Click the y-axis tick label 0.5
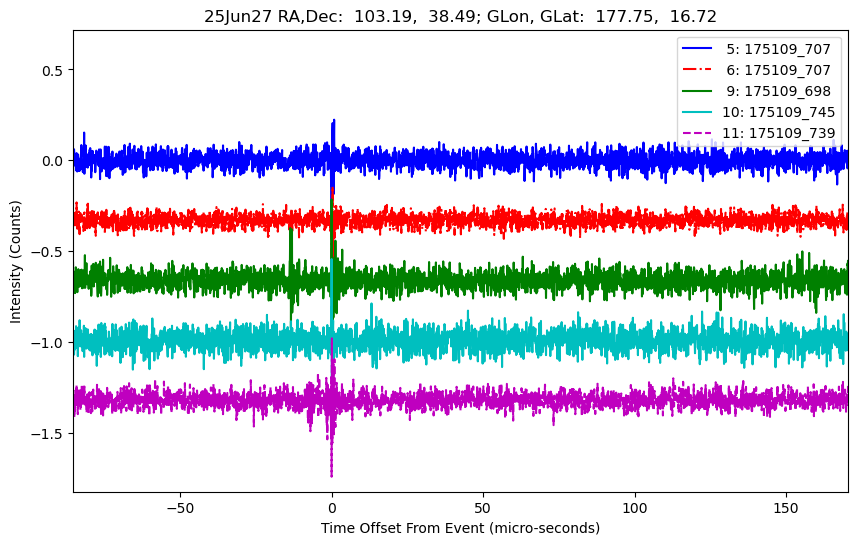 pos(50,70)
